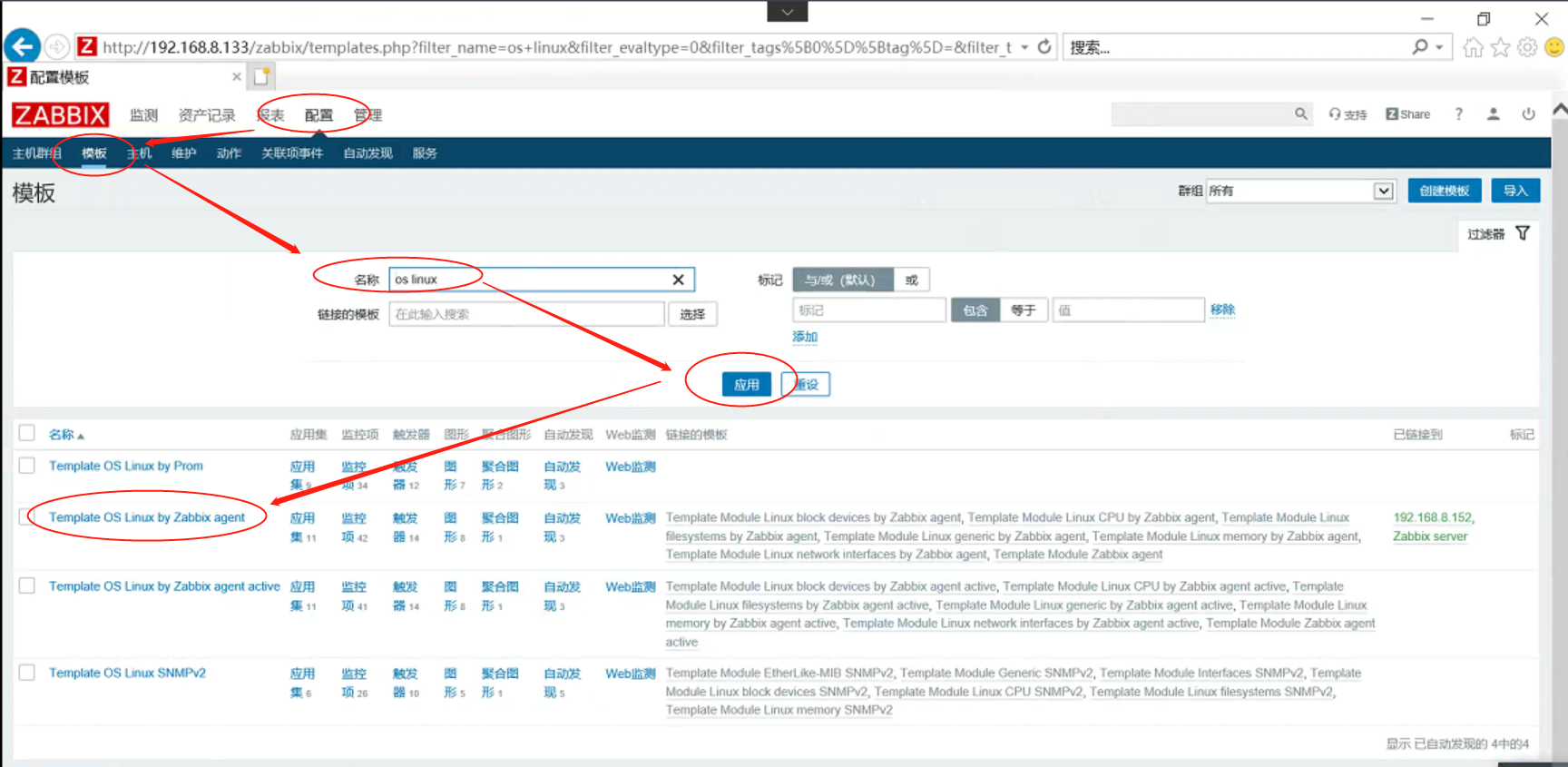Check the Template OS Linux by Zabbix agent active row
The height and width of the screenshot is (767, 1568).
point(27,585)
